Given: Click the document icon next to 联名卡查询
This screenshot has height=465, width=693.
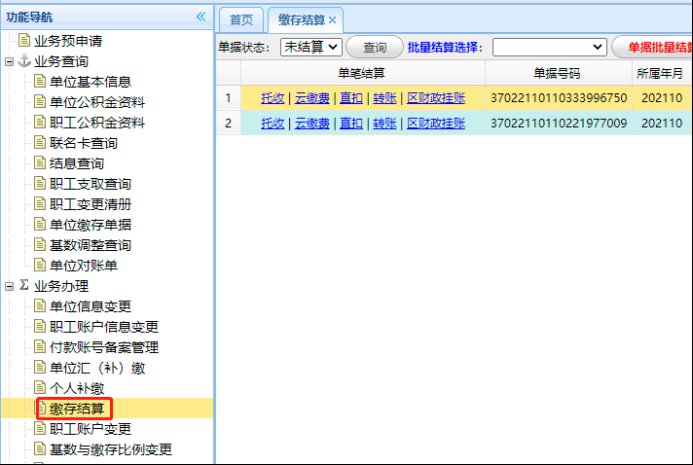Looking at the screenshot, I should tap(40, 143).
